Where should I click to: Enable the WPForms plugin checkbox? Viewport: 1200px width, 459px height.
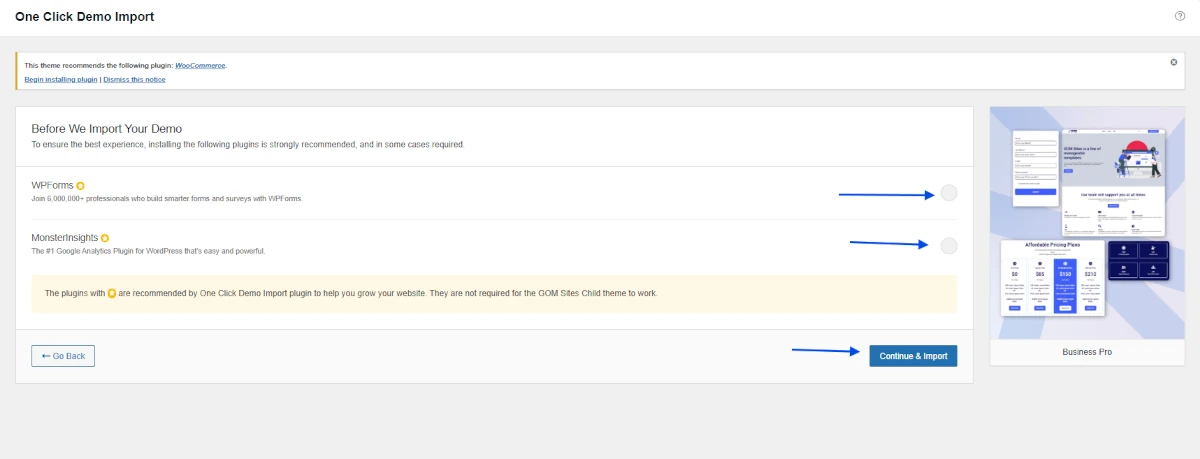948,193
